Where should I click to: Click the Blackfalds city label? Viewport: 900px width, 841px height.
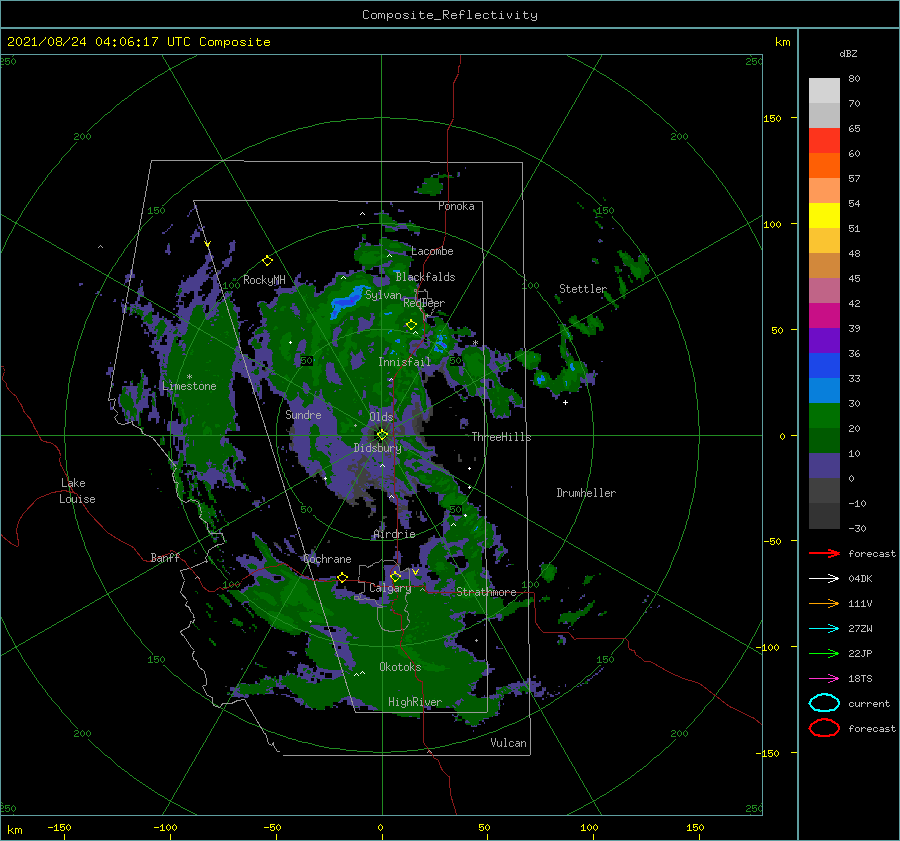coord(425,277)
